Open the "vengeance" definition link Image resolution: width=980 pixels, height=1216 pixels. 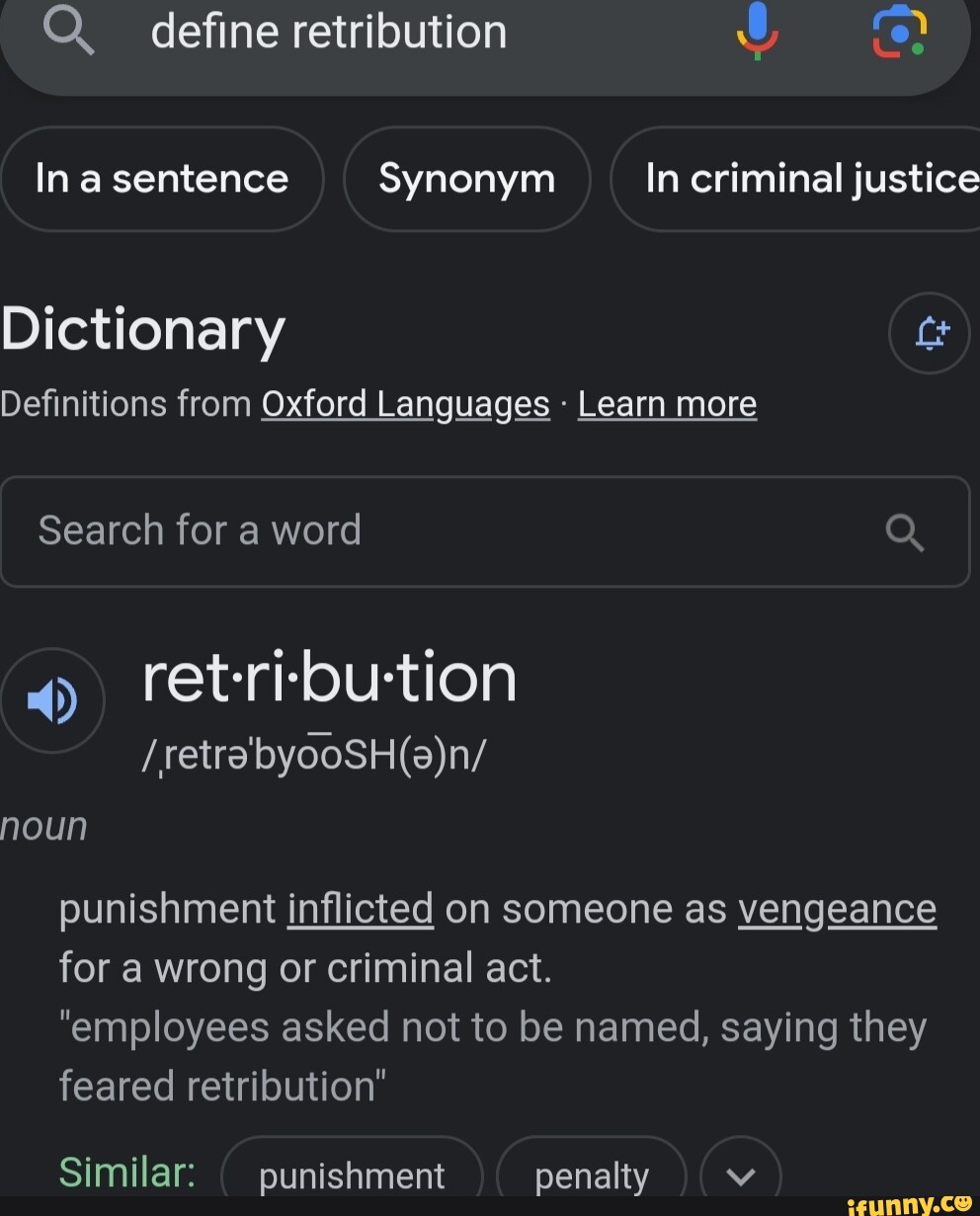pos(837,909)
